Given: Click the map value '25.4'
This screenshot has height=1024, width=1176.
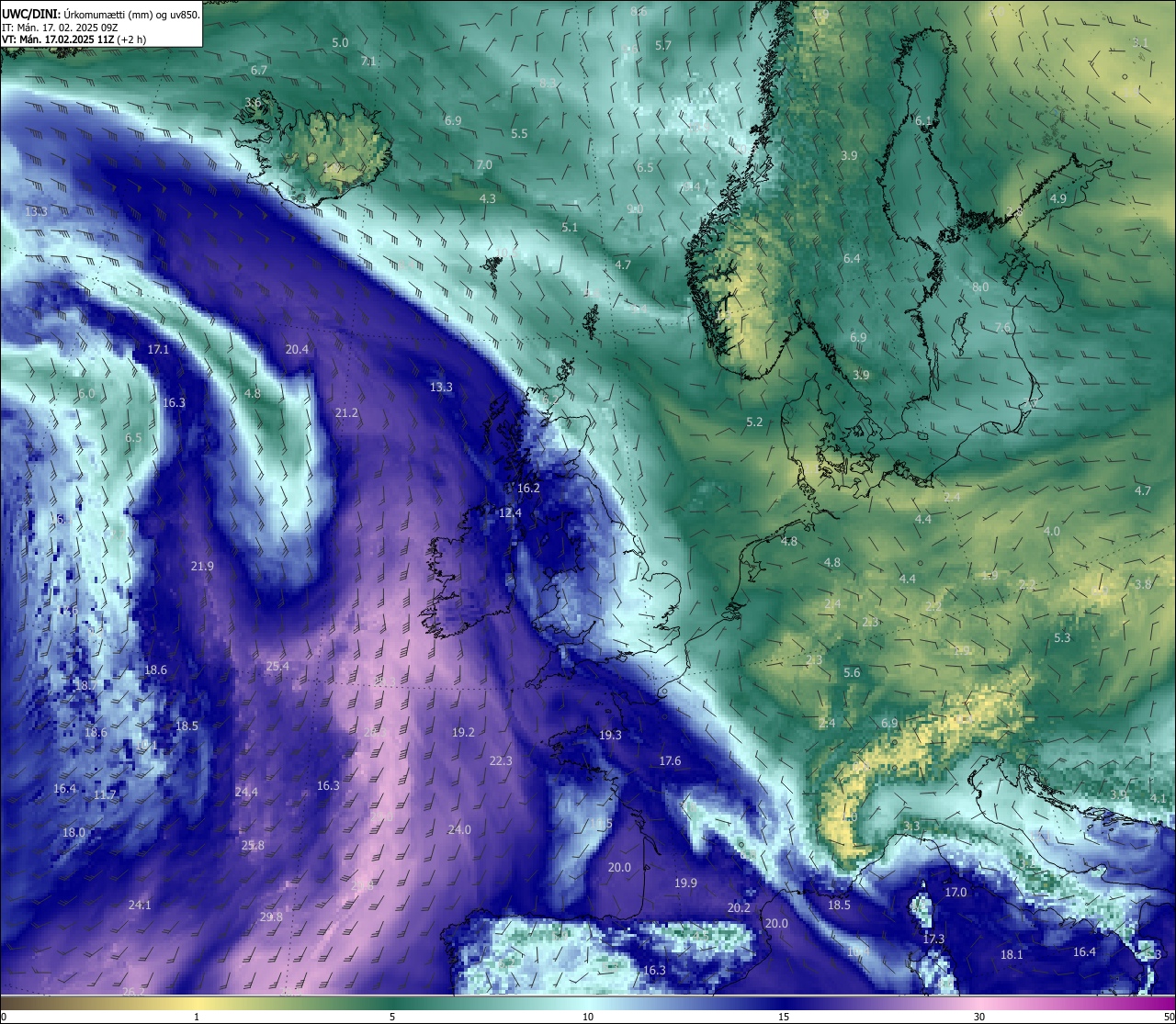Looking at the screenshot, I should point(277,666).
